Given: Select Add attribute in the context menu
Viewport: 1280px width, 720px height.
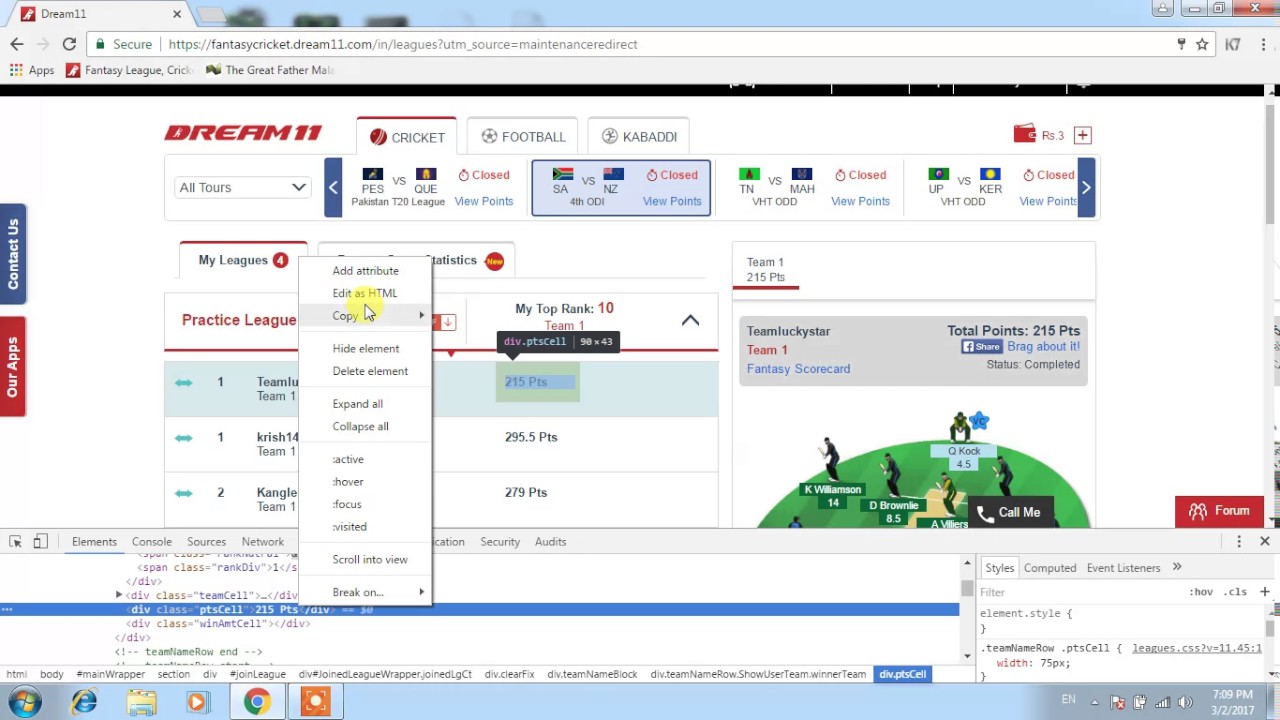Looking at the screenshot, I should tap(364, 271).
